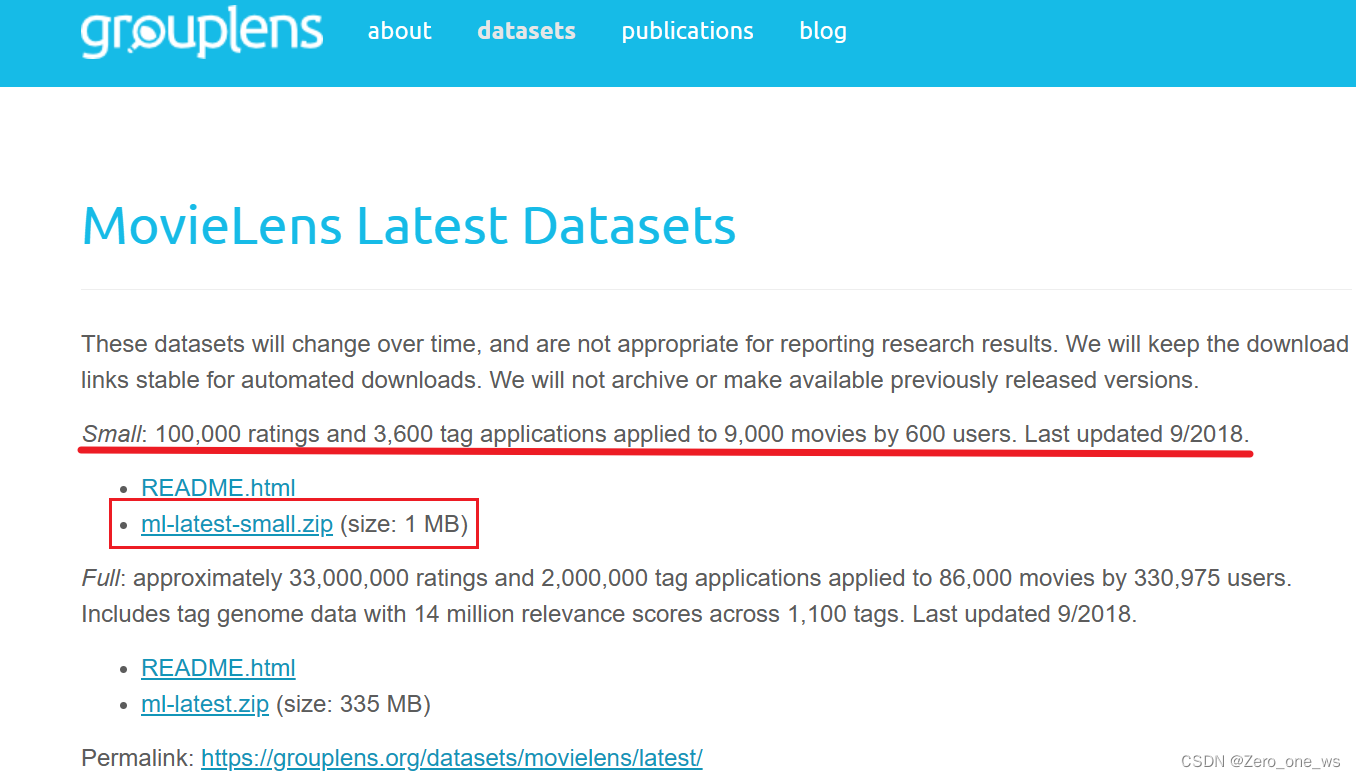Viewport: 1356px width, 779px height.
Task: Click the line Includes tag genome data
Action: [x=609, y=614]
